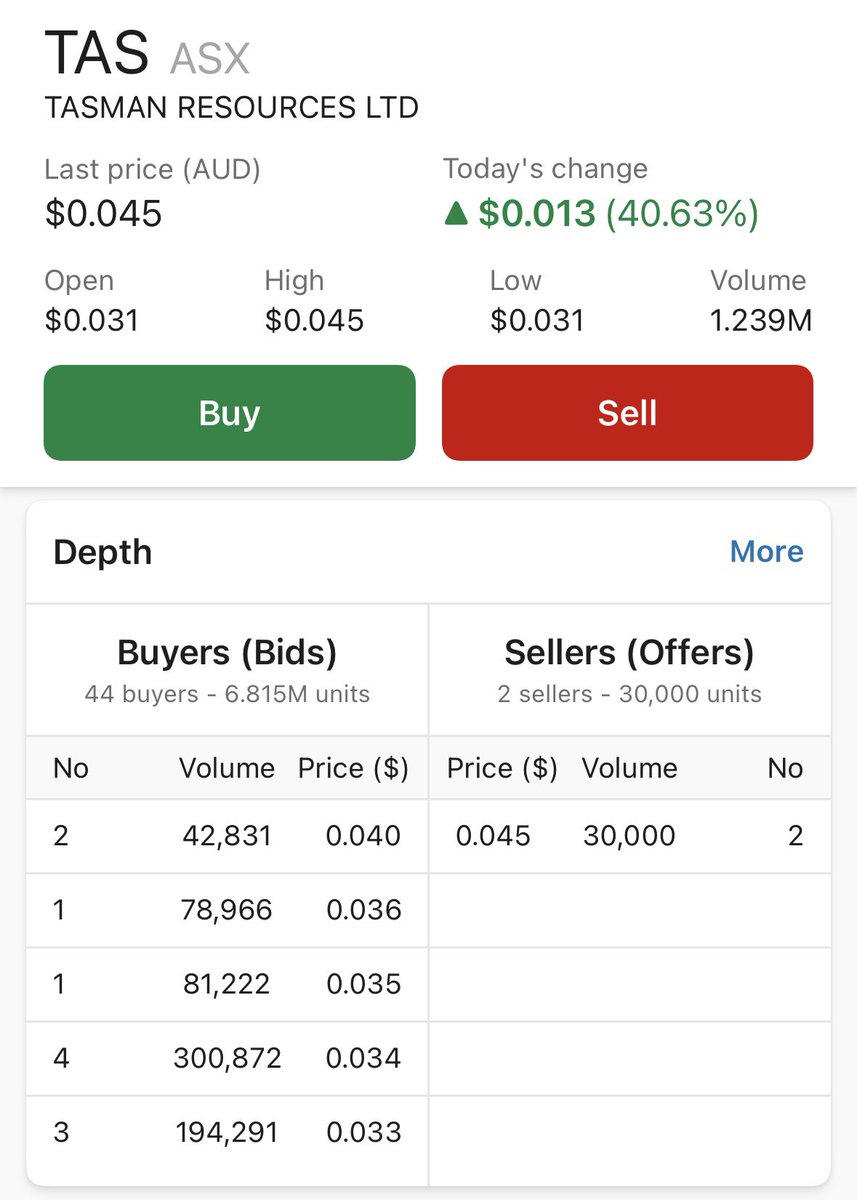The height and width of the screenshot is (1200, 857).
Task: Select the Low price $0.031
Action: [x=537, y=321]
